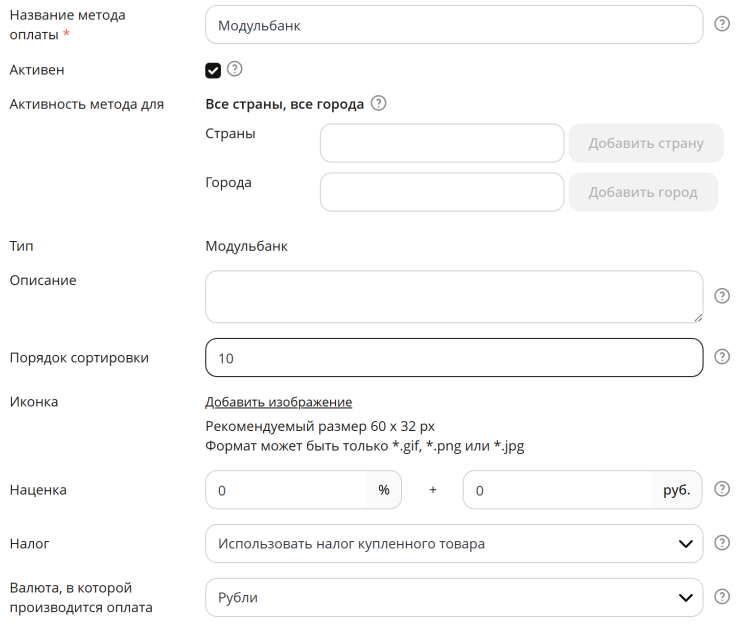Open help icon for payment currency
Image resolution: width=740 pixels, height=626 pixels.
click(x=722, y=596)
